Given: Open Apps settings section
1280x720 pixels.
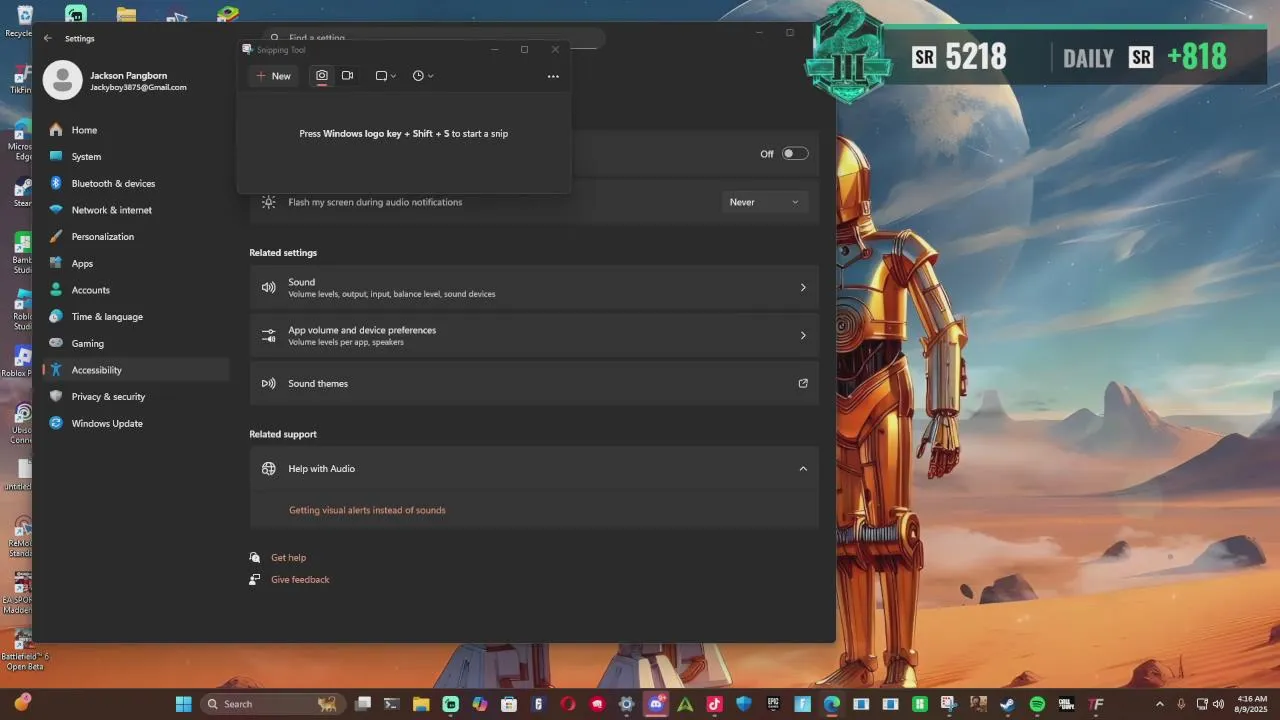Looking at the screenshot, I should pos(135,264).
